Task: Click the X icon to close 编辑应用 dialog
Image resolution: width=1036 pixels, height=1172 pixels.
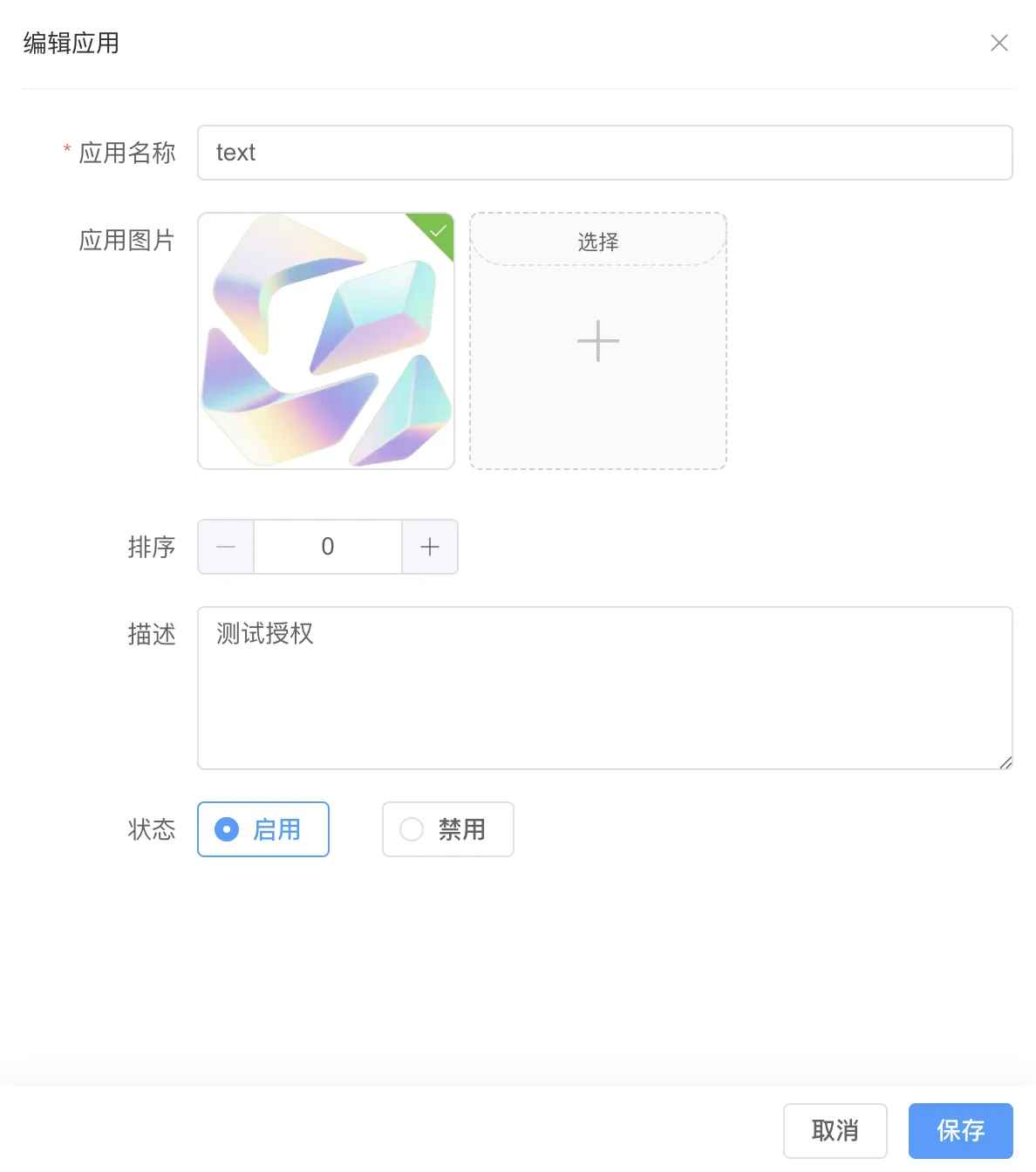Action: click(x=999, y=43)
